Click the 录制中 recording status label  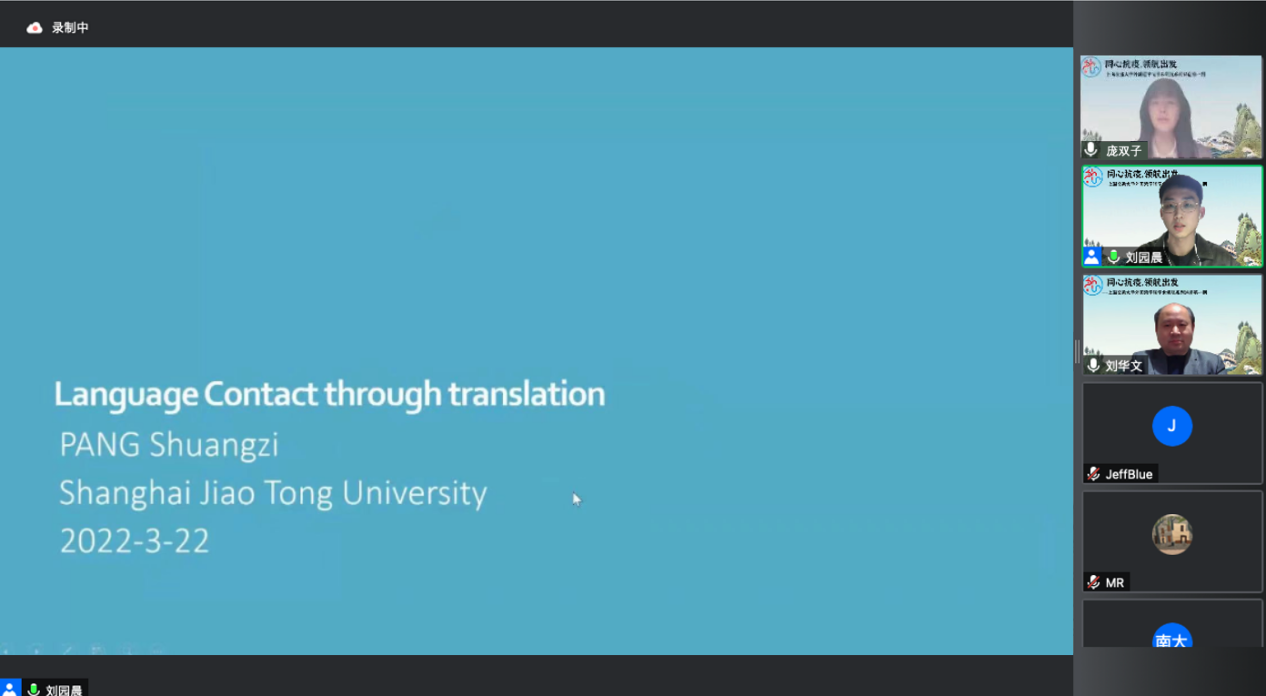coord(70,28)
